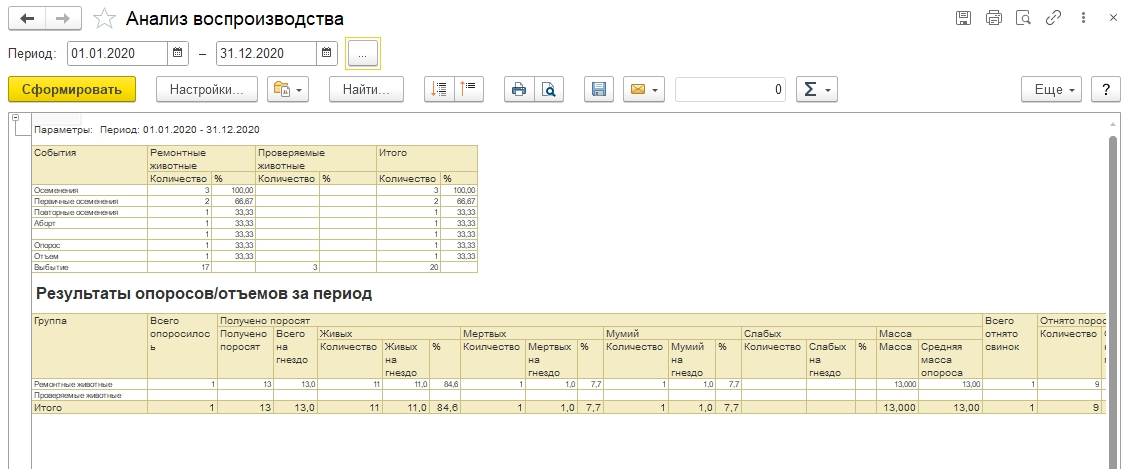Collapse the report tree section toggle

click(x=15, y=119)
